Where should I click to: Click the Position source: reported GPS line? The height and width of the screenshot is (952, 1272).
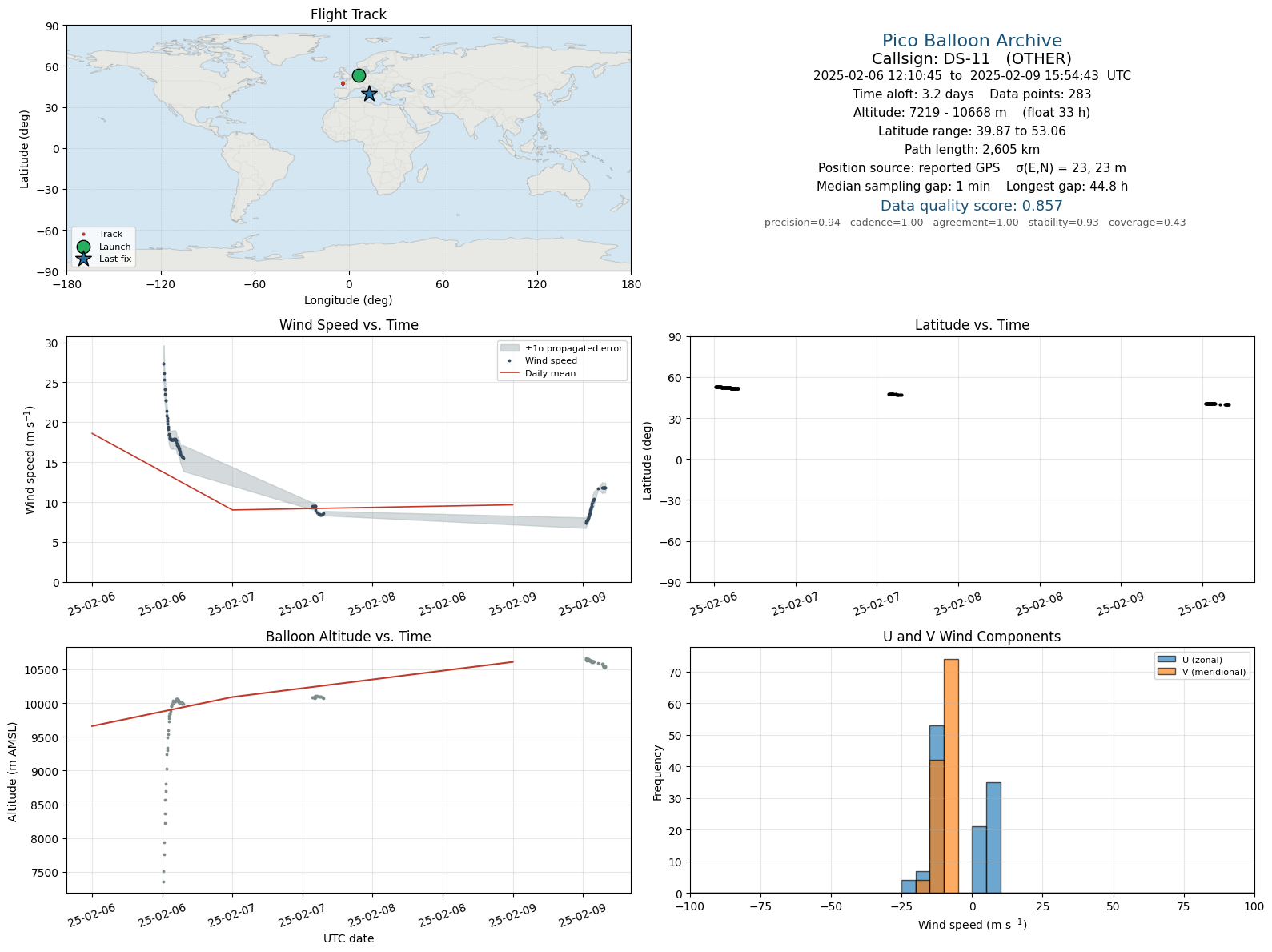pos(972,168)
